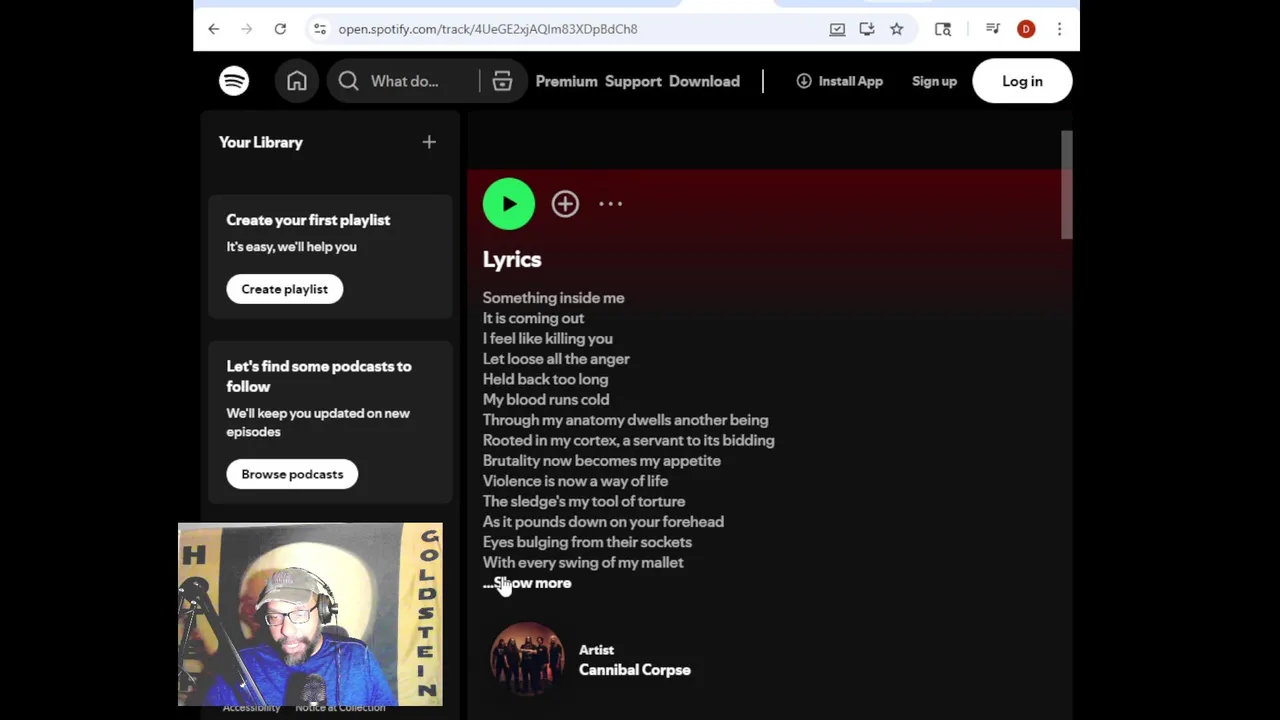
Task: Click the Lyrics section heading
Action: (512, 259)
